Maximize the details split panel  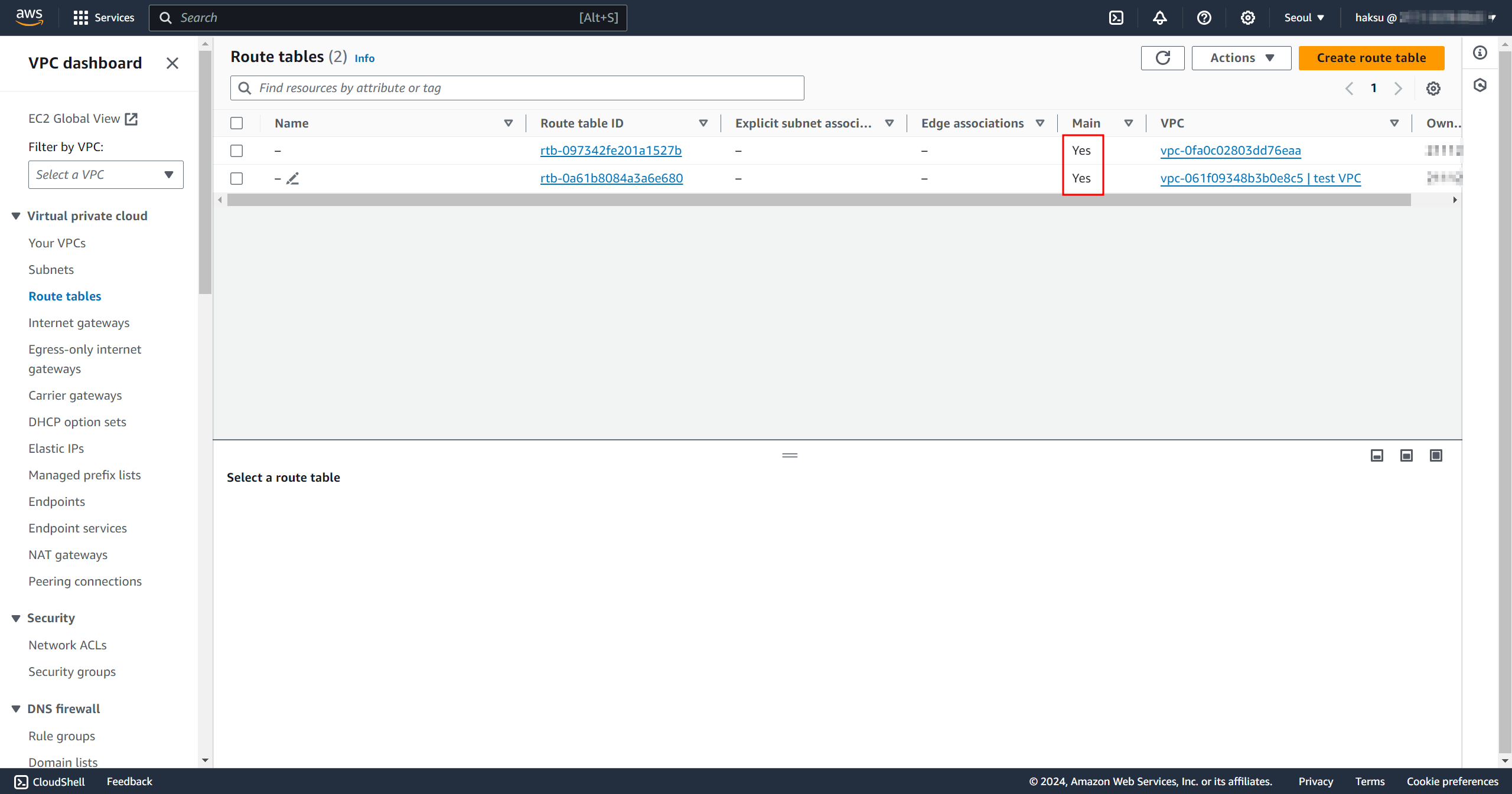(x=1436, y=455)
